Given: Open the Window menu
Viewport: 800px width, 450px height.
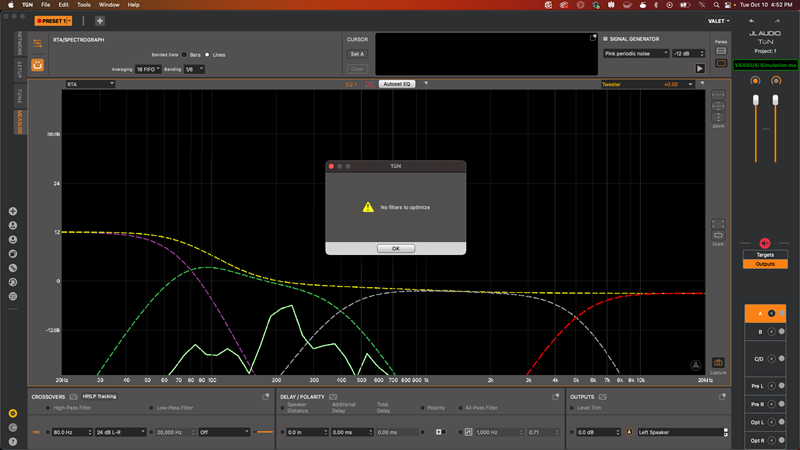Looking at the screenshot, I should point(109,5).
